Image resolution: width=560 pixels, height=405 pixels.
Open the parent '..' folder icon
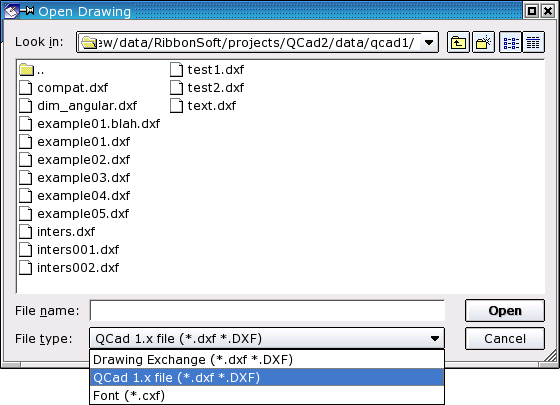point(26,70)
